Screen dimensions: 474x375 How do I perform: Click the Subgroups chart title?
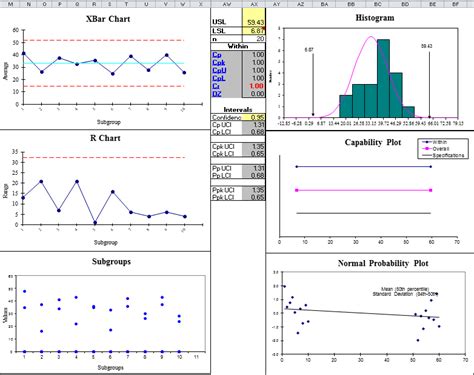coord(111,262)
